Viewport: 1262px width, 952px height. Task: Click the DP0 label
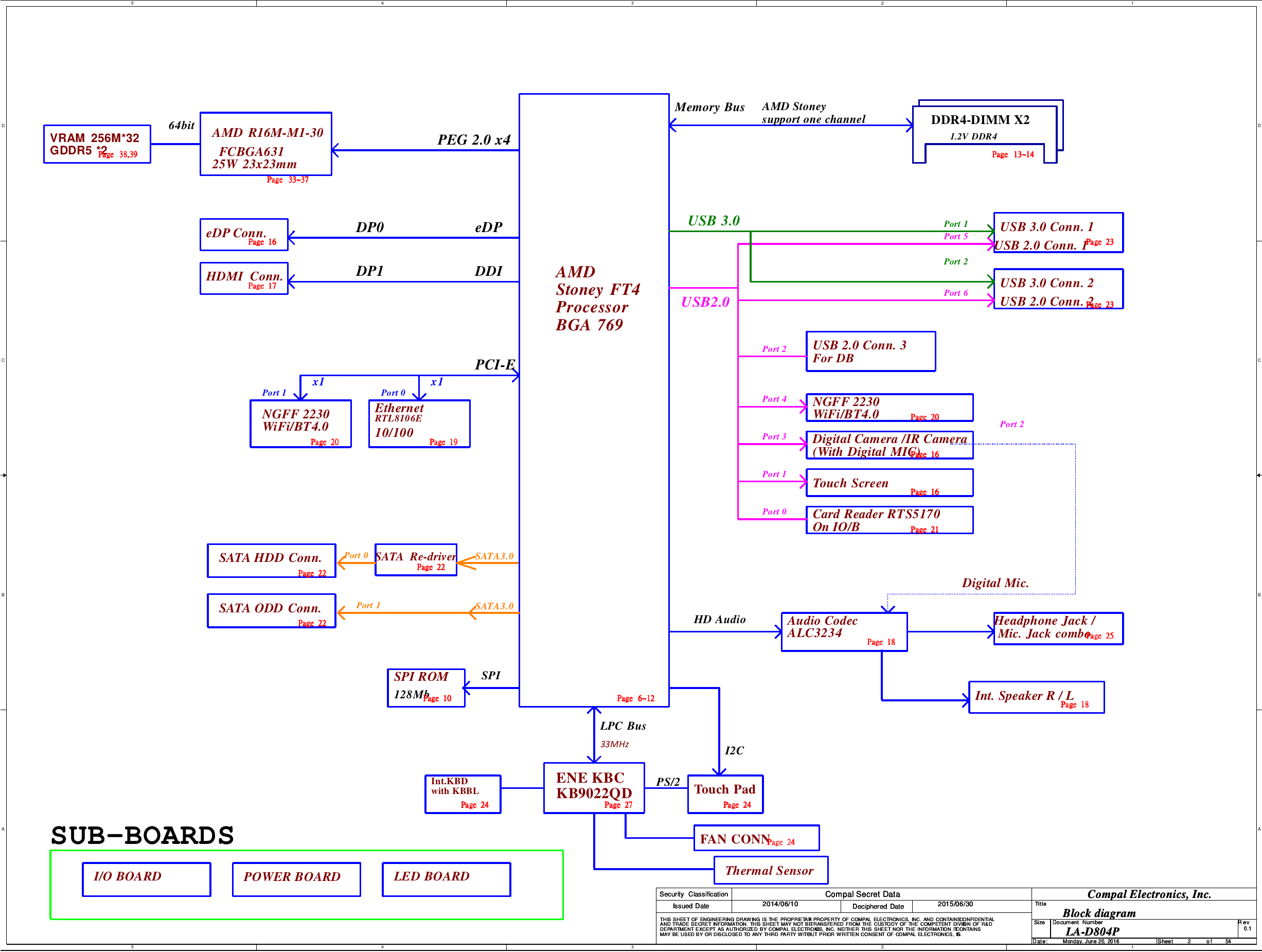coord(370,227)
